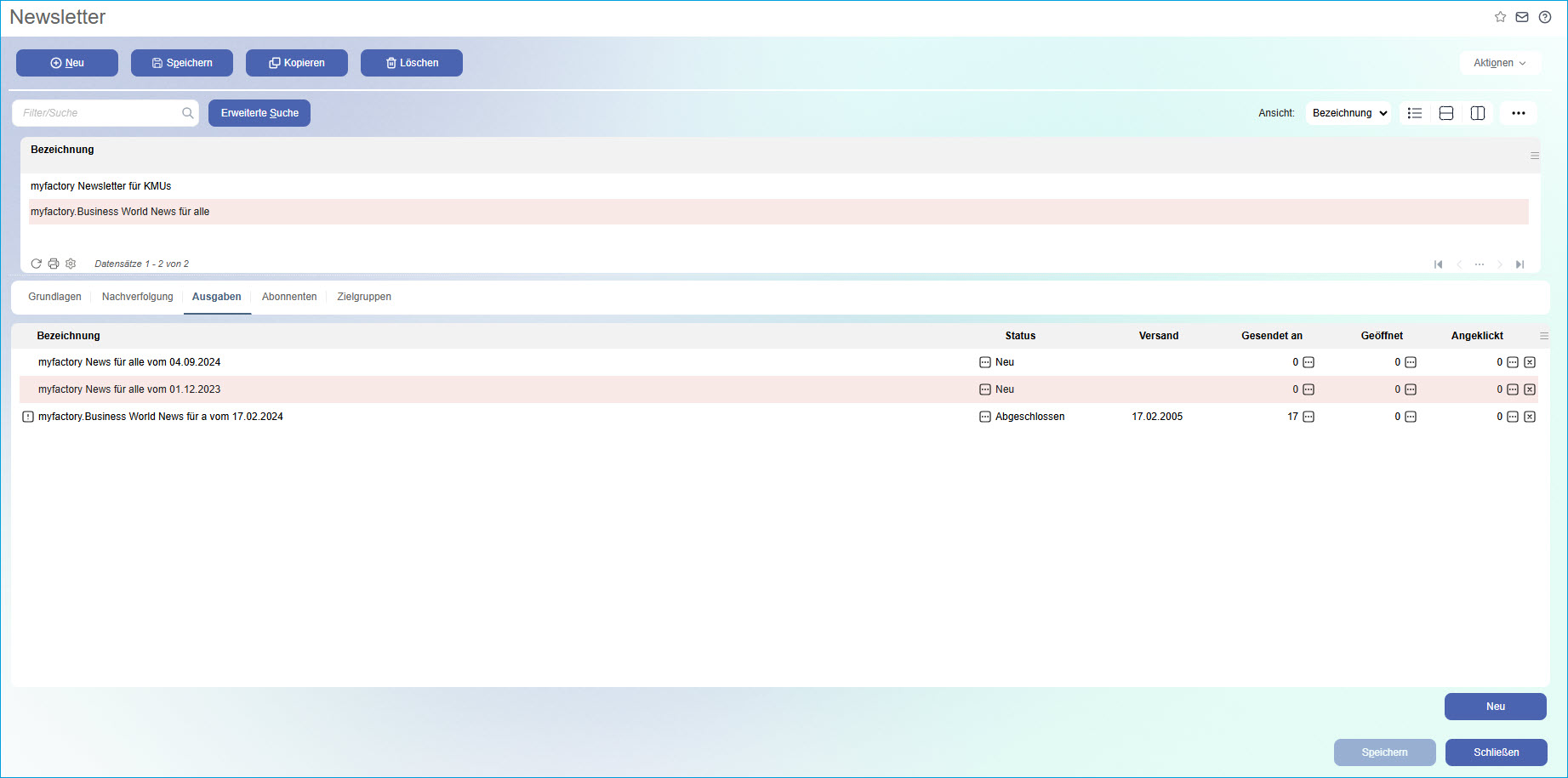
Task: Select the horizontal split layout icon
Action: pos(1446,113)
